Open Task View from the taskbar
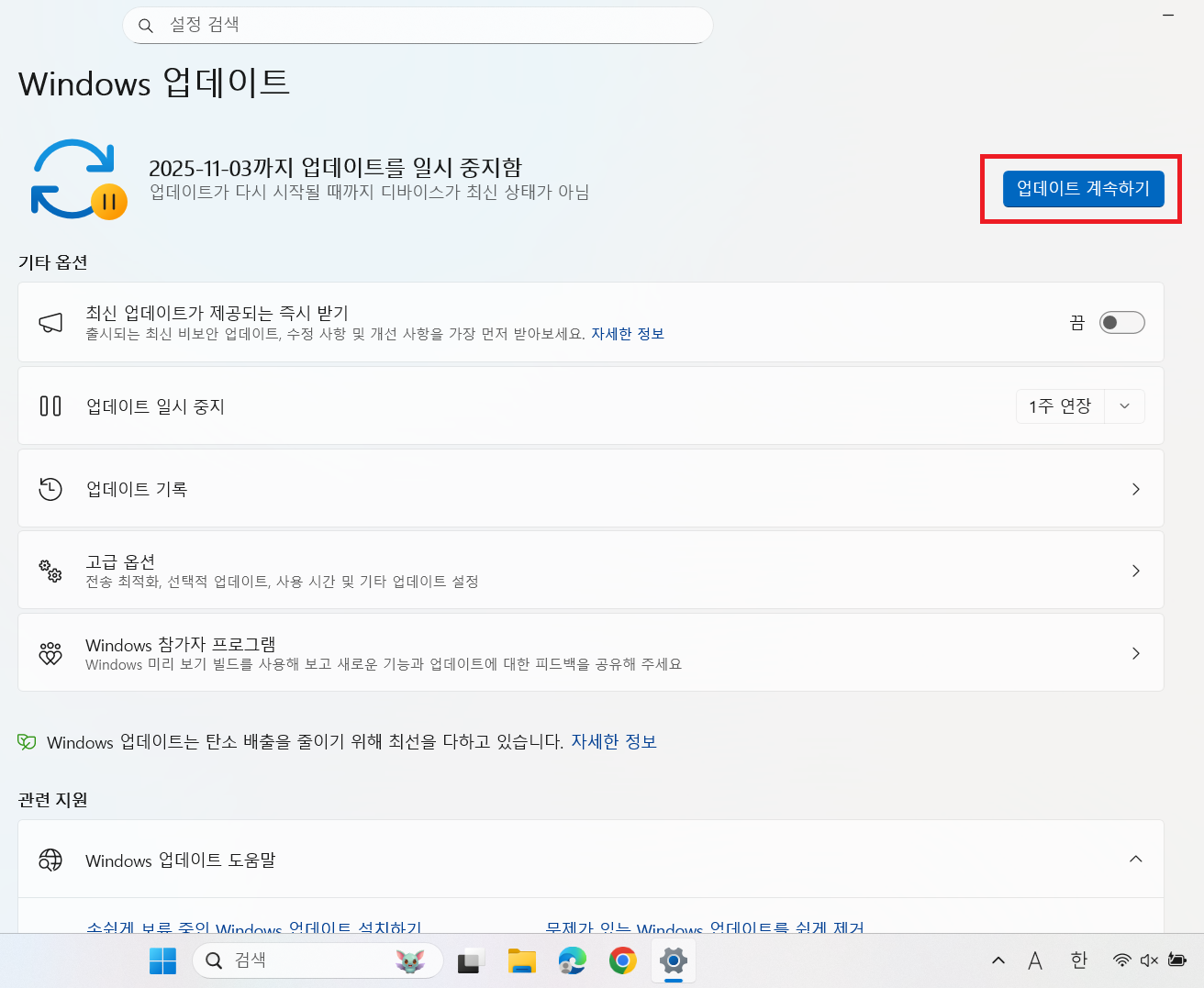1204x988 pixels. point(470,960)
